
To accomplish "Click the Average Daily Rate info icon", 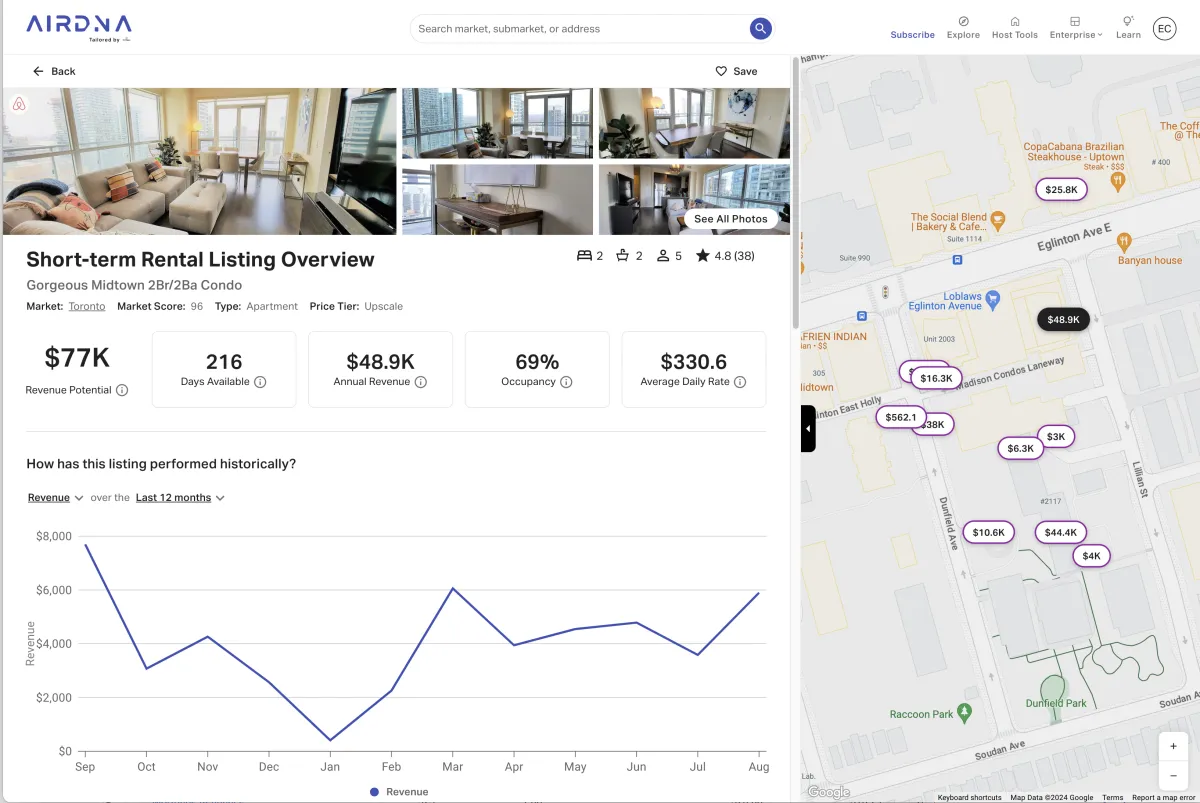I will pos(740,382).
